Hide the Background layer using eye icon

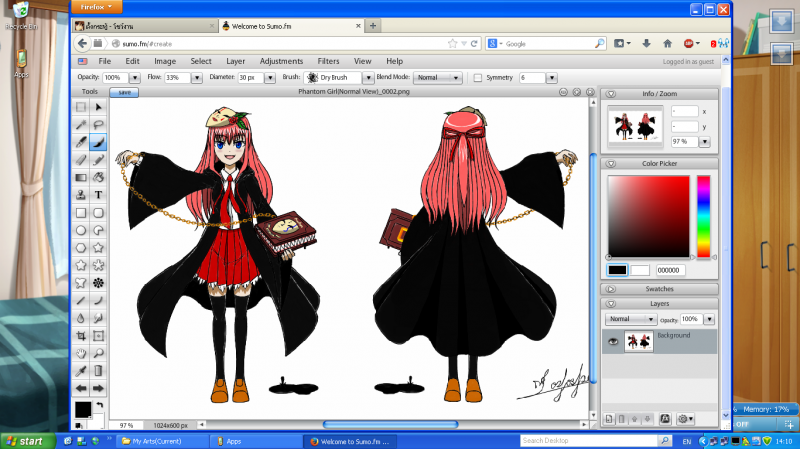[611, 342]
